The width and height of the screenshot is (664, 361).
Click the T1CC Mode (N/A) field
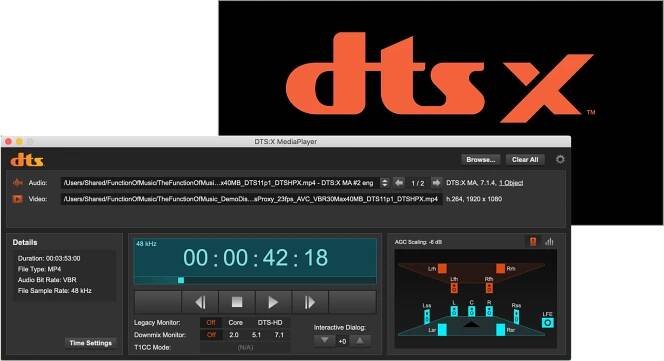tap(246, 347)
